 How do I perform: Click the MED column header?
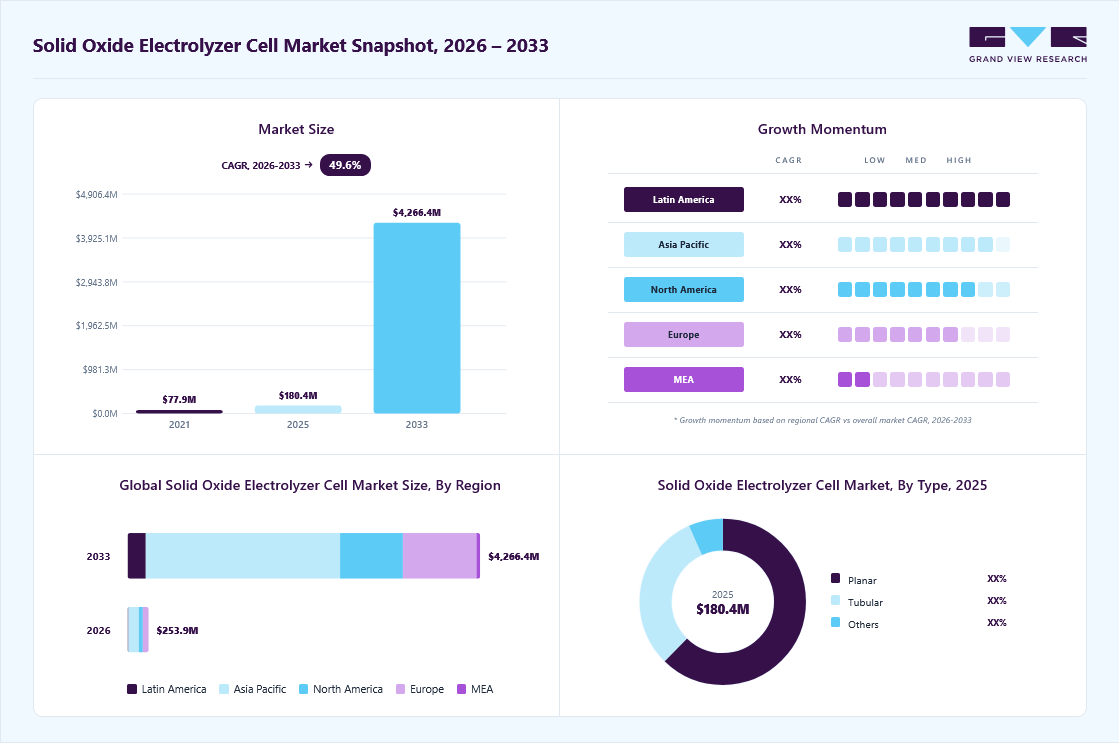[x=916, y=160]
